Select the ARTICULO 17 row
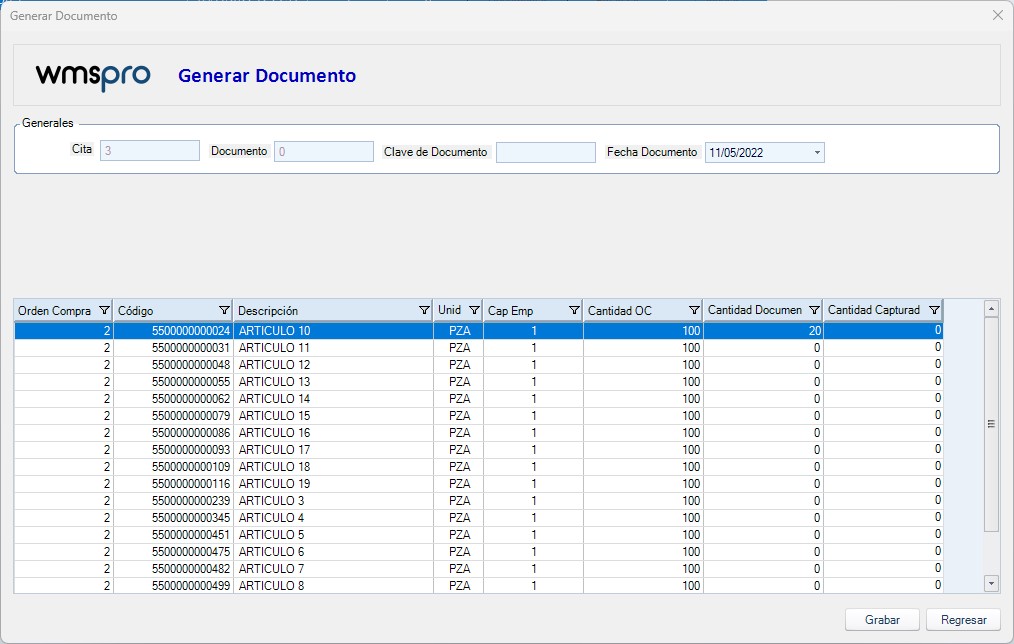This screenshot has height=644, width=1014. (479, 449)
